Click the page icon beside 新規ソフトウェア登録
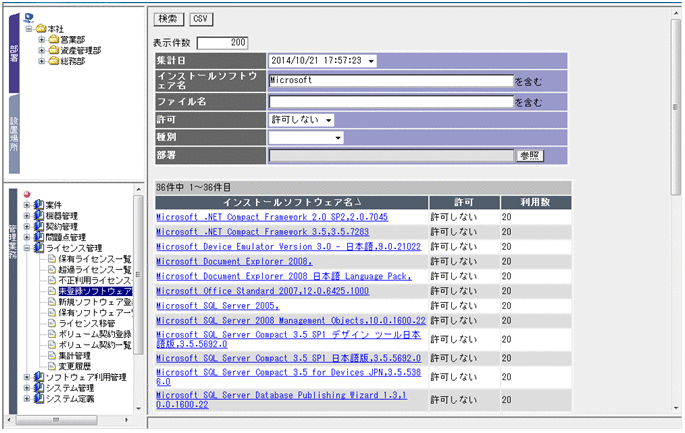 (x=52, y=301)
